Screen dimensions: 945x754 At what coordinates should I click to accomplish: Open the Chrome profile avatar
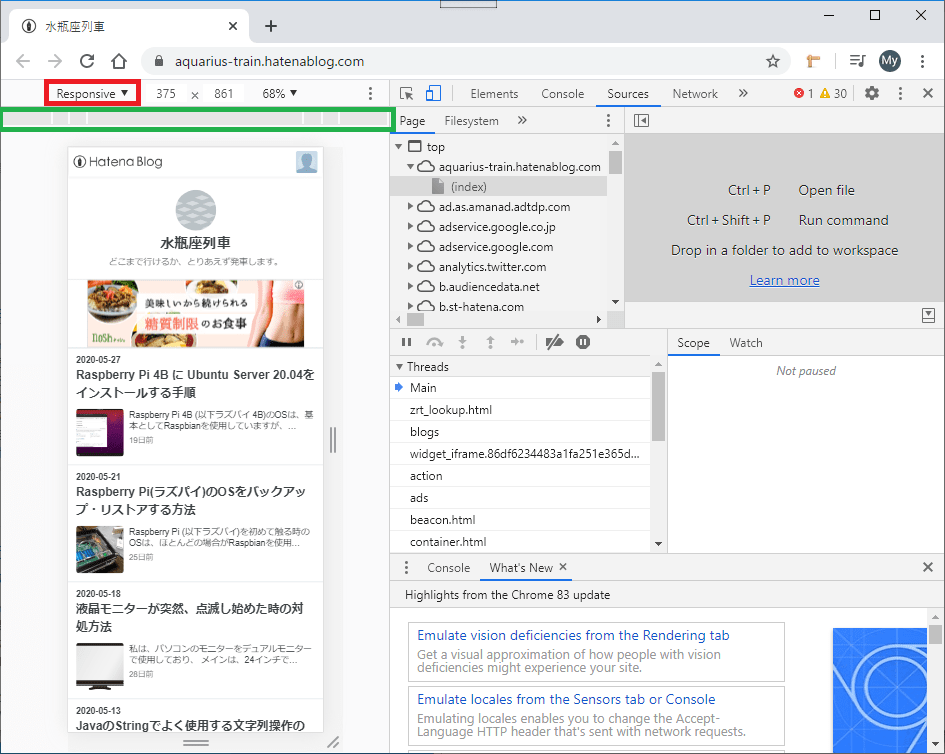tap(890, 60)
